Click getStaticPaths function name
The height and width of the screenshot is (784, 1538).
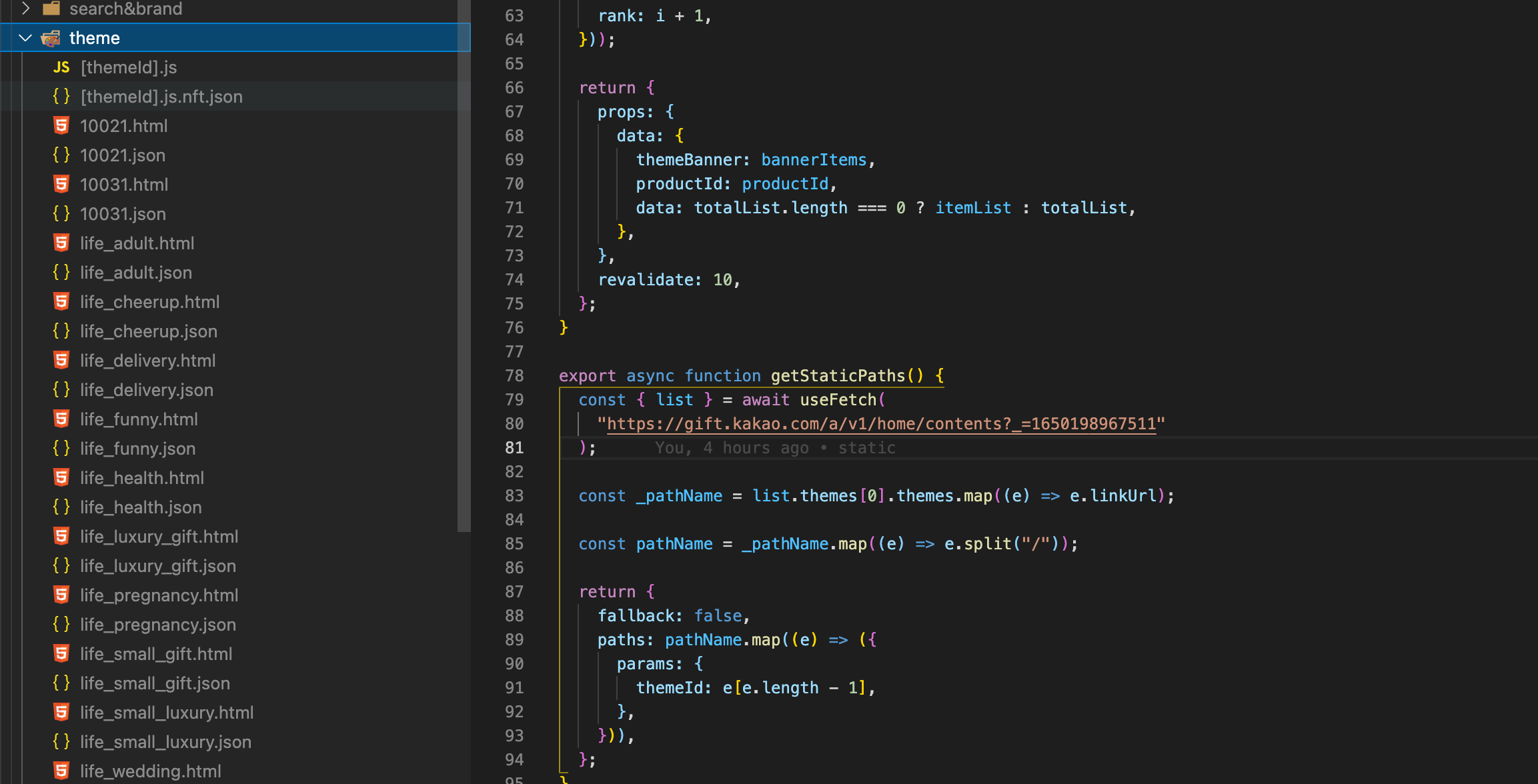[838, 376]
